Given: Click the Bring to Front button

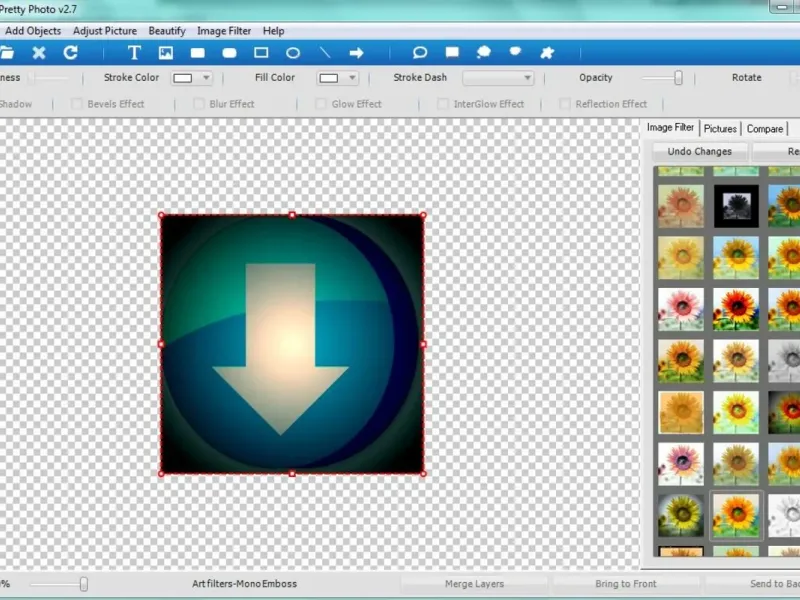Looking at the screenshot, I should point(626,584).
